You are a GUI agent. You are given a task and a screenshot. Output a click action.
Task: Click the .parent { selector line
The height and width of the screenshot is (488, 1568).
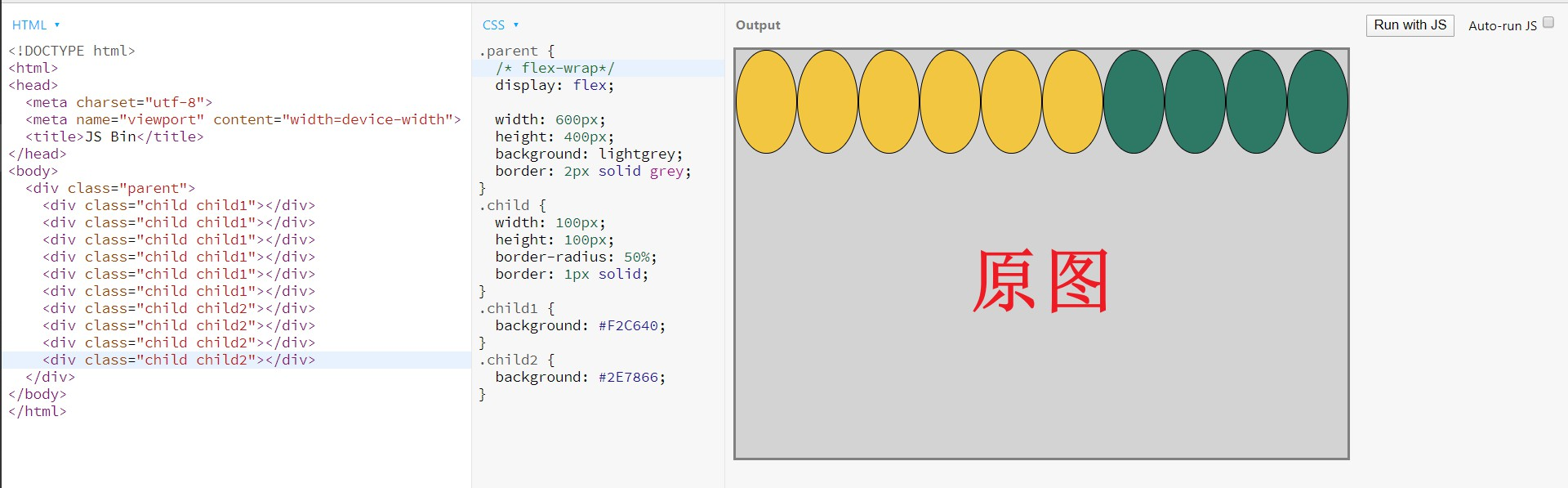517,51
